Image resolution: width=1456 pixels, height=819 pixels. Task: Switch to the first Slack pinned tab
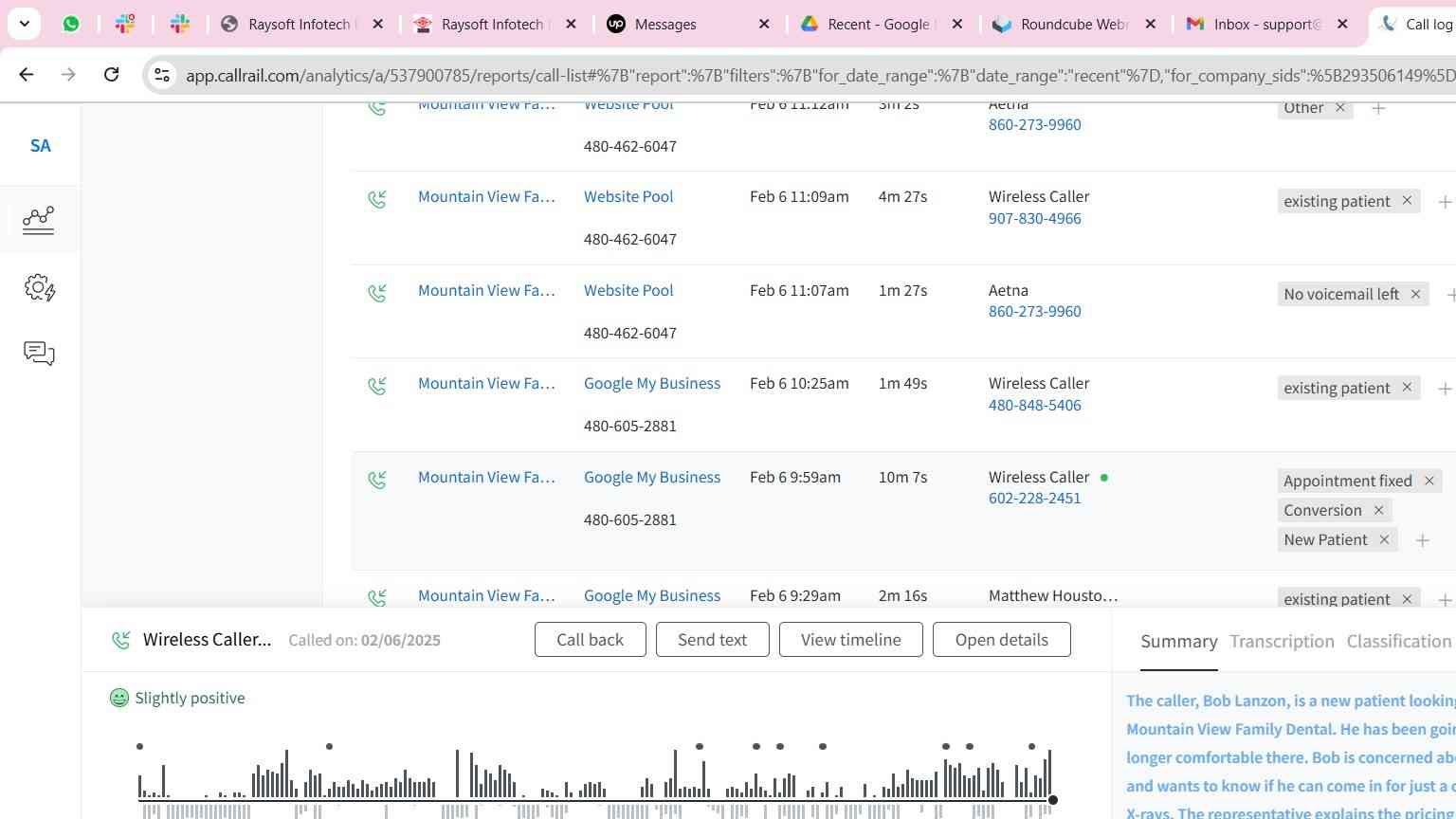pyautogui.click(x=125, y=24)
